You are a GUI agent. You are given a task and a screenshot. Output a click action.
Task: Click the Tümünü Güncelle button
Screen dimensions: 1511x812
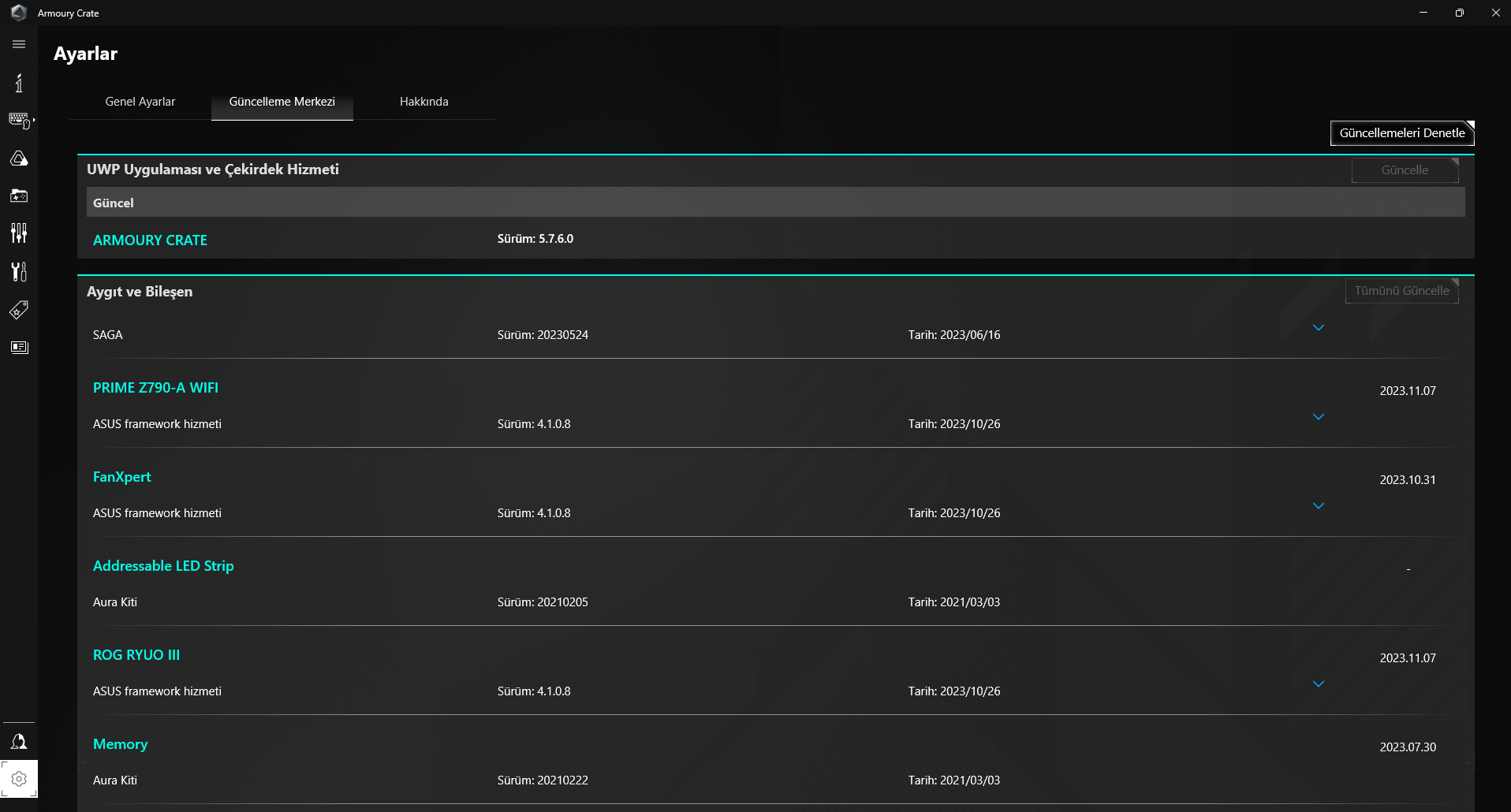(1402, 291)
